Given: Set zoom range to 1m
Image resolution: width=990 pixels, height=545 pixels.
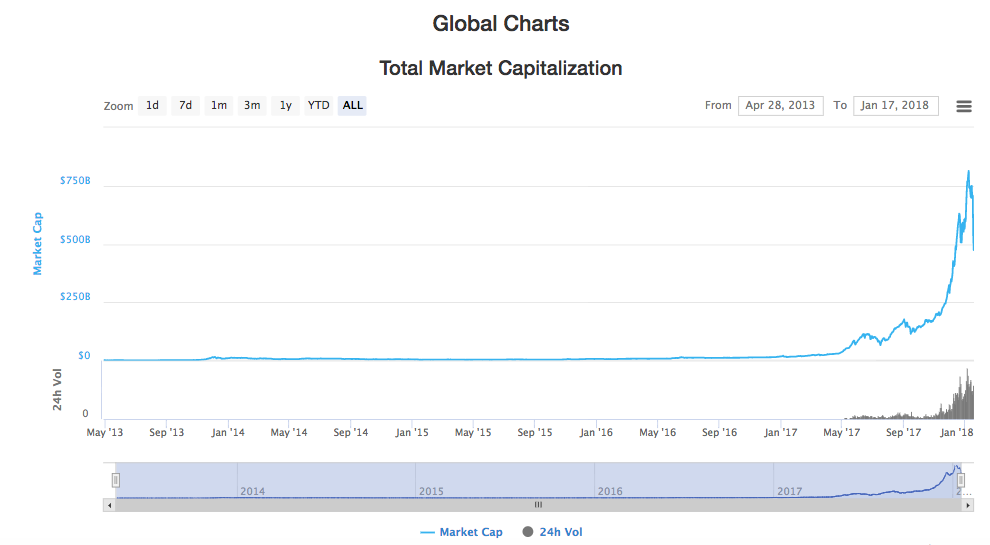Looking at the screenshot, I should pos(219,105).
